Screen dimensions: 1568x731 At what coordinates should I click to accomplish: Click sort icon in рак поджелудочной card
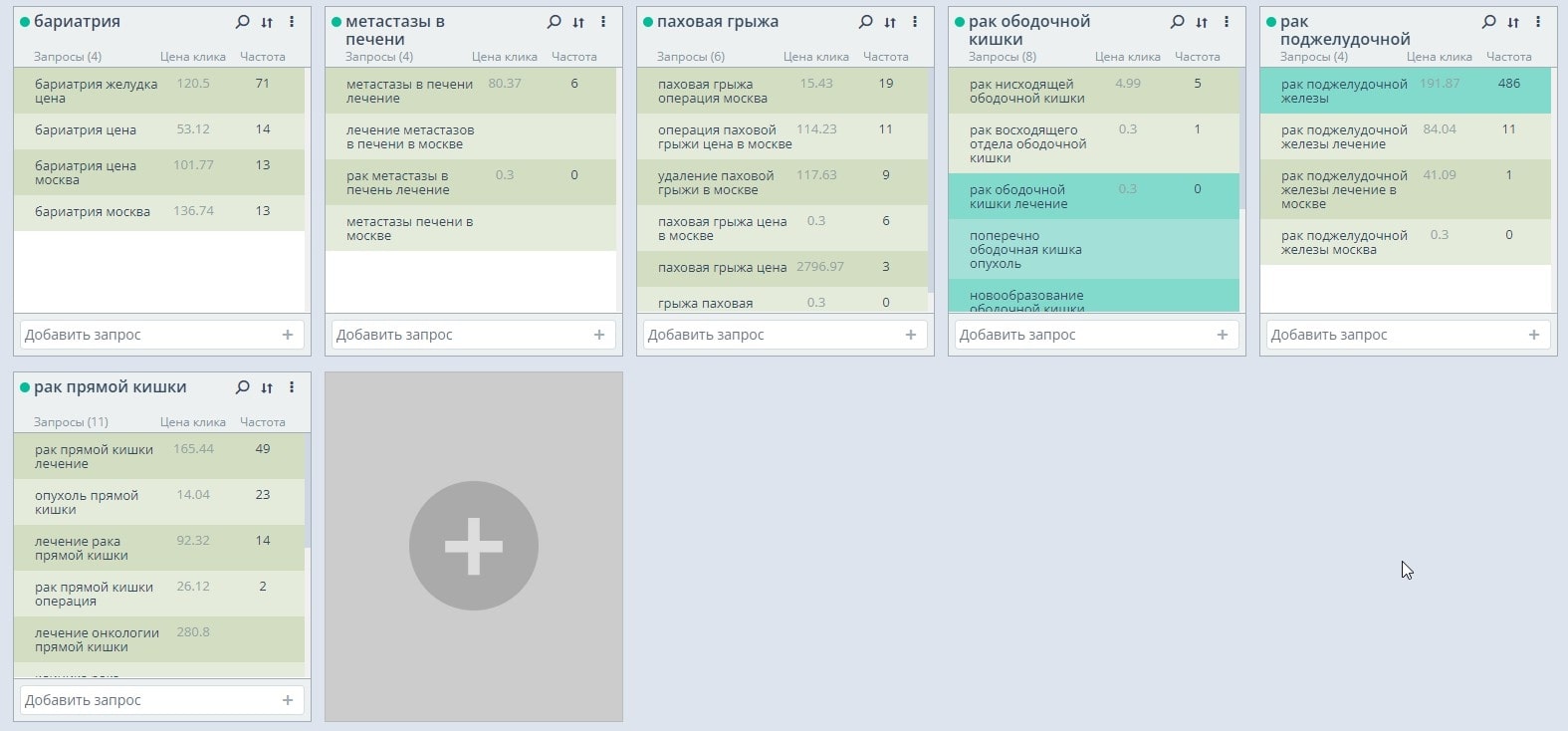(x=1513, y=22)
